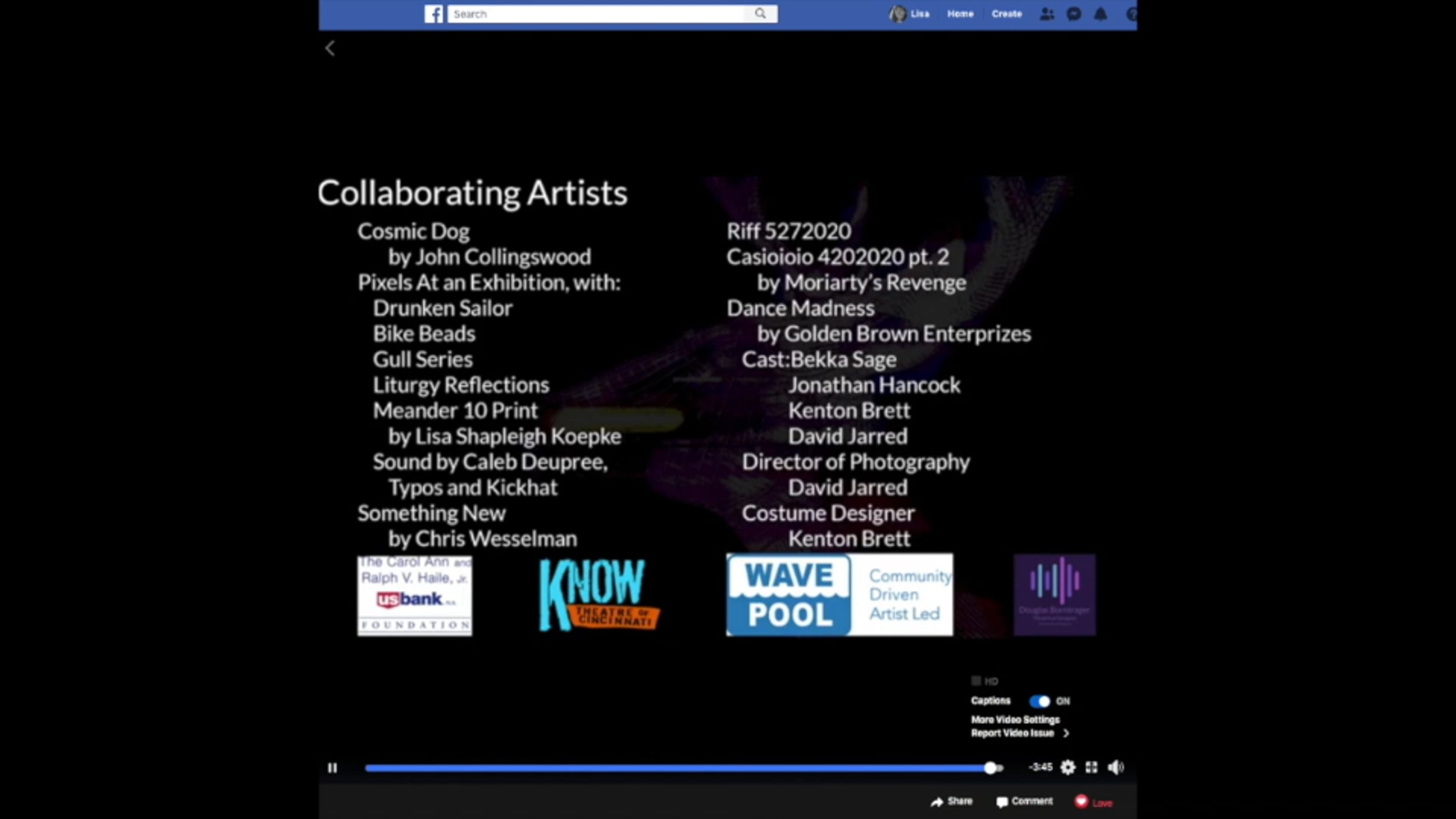
Task: Enable the HD checkbox
Action: tap(976, 681)
